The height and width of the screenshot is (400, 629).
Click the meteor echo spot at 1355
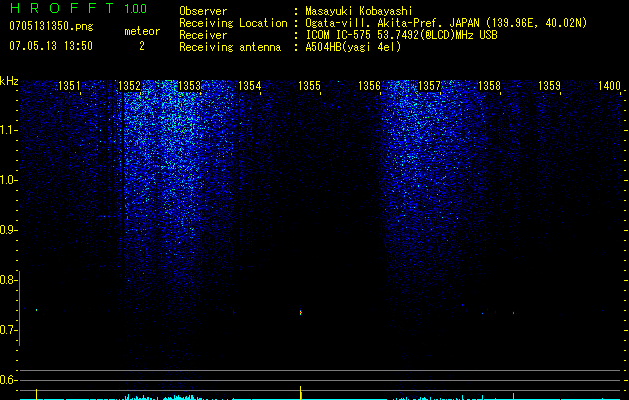[300, 312]
